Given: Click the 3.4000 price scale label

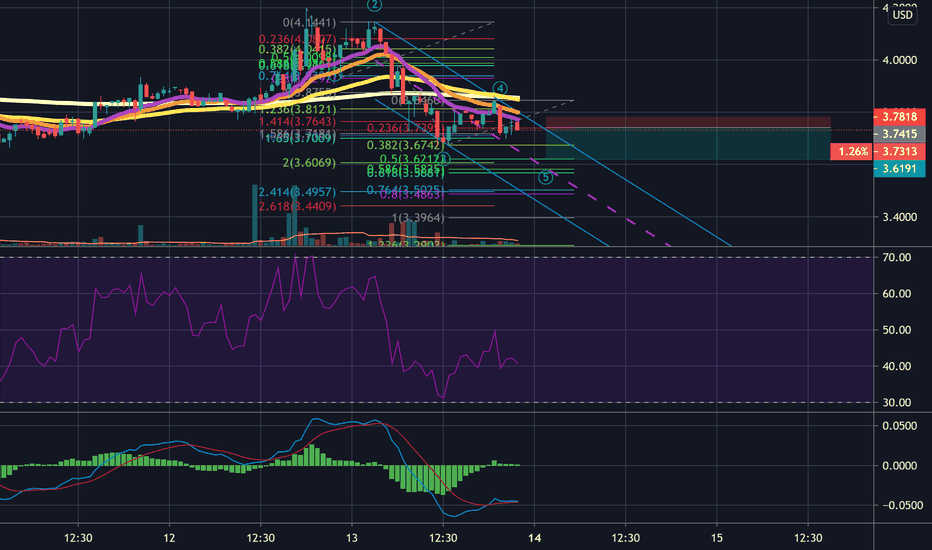Looking at the screenshot, I should (899, 217).
